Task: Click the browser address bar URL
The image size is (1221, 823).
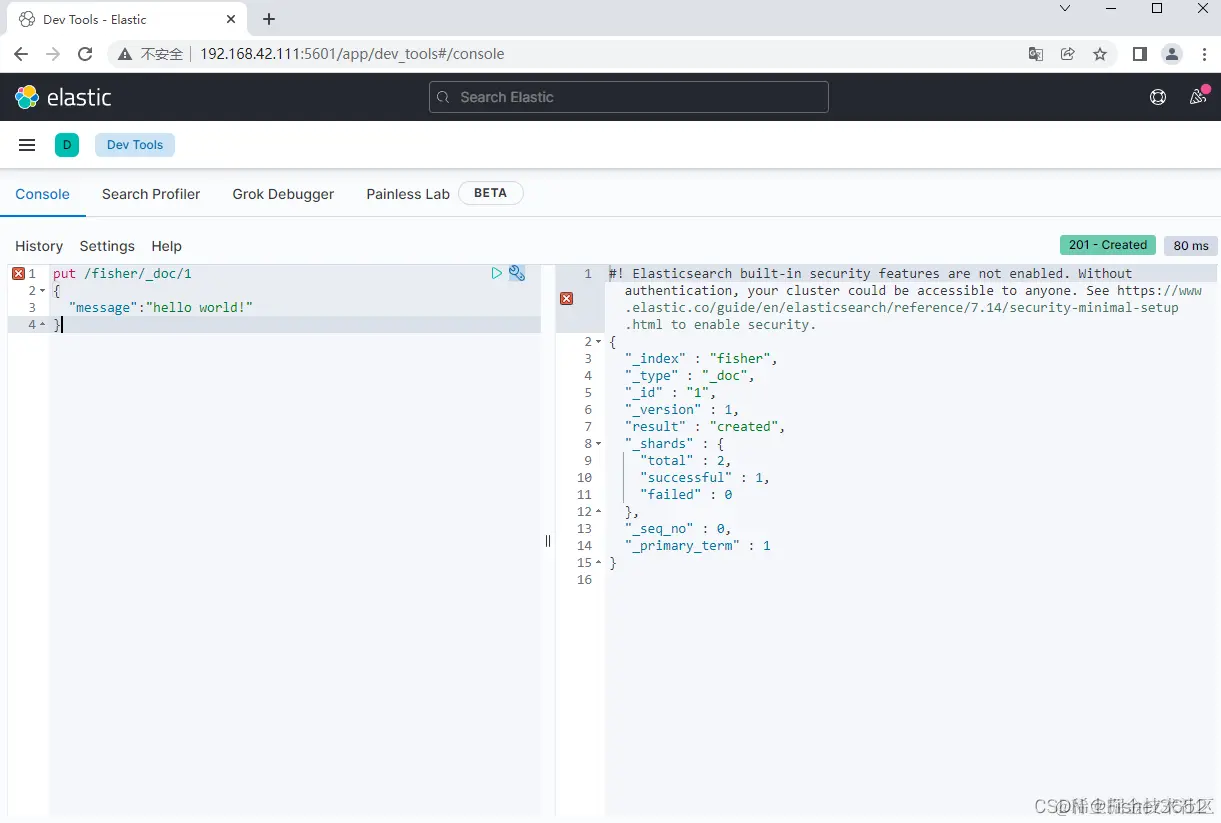Action: click(352, 54)
